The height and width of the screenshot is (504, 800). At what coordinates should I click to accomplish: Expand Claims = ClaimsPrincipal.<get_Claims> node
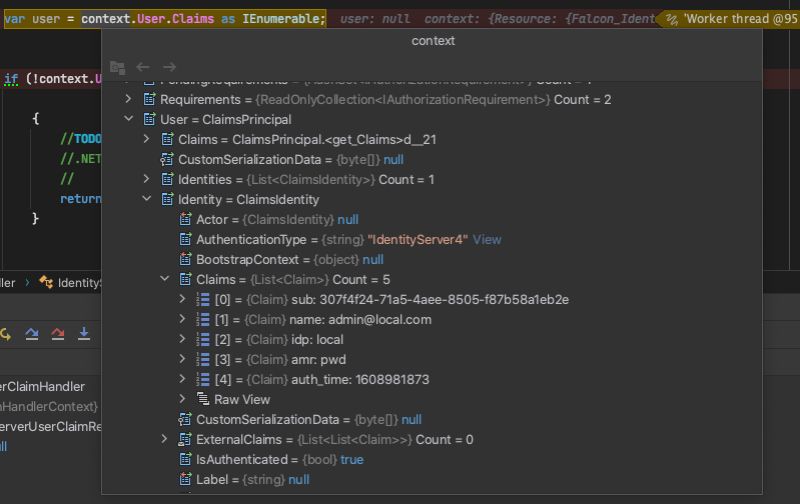[146, 139]
